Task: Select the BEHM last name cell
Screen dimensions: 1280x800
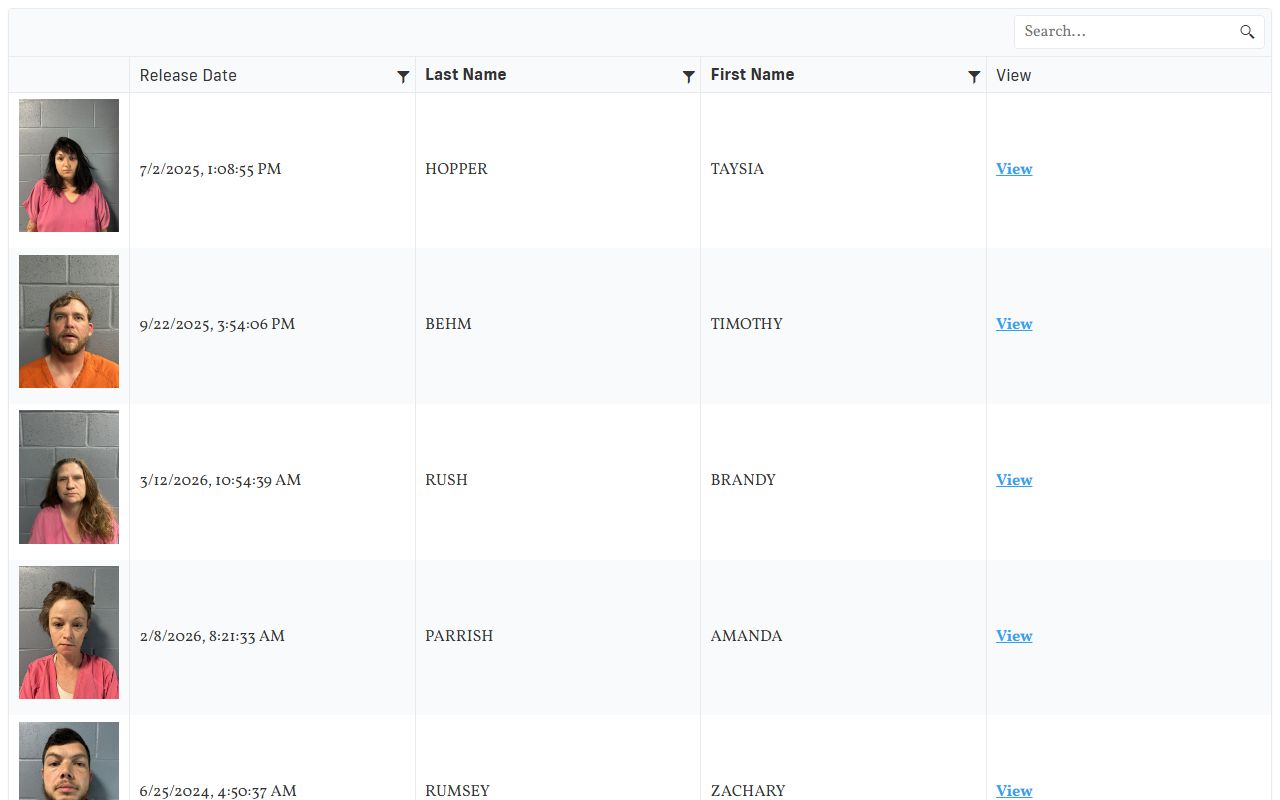Action: pos(558,326)
